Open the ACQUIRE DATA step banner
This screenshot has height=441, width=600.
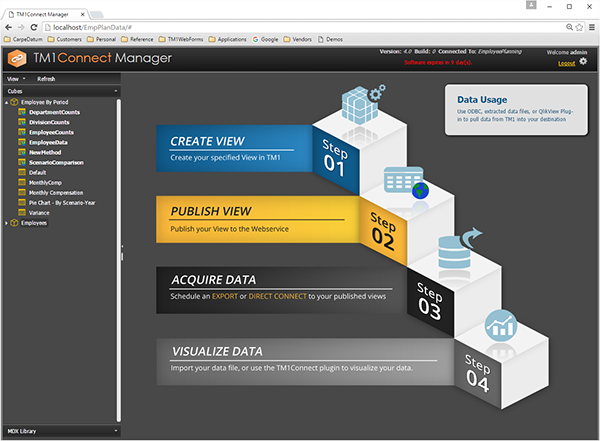(281, 290)
